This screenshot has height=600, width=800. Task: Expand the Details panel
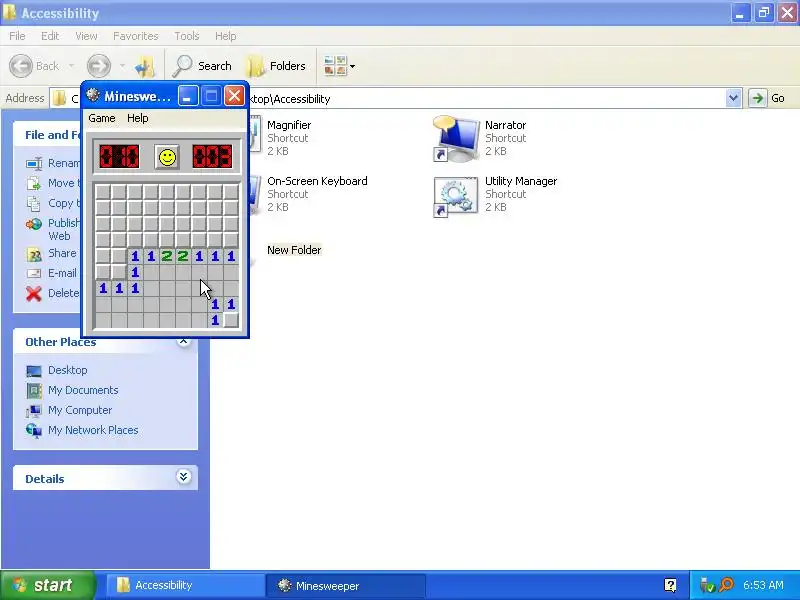(x=183, y=477)
